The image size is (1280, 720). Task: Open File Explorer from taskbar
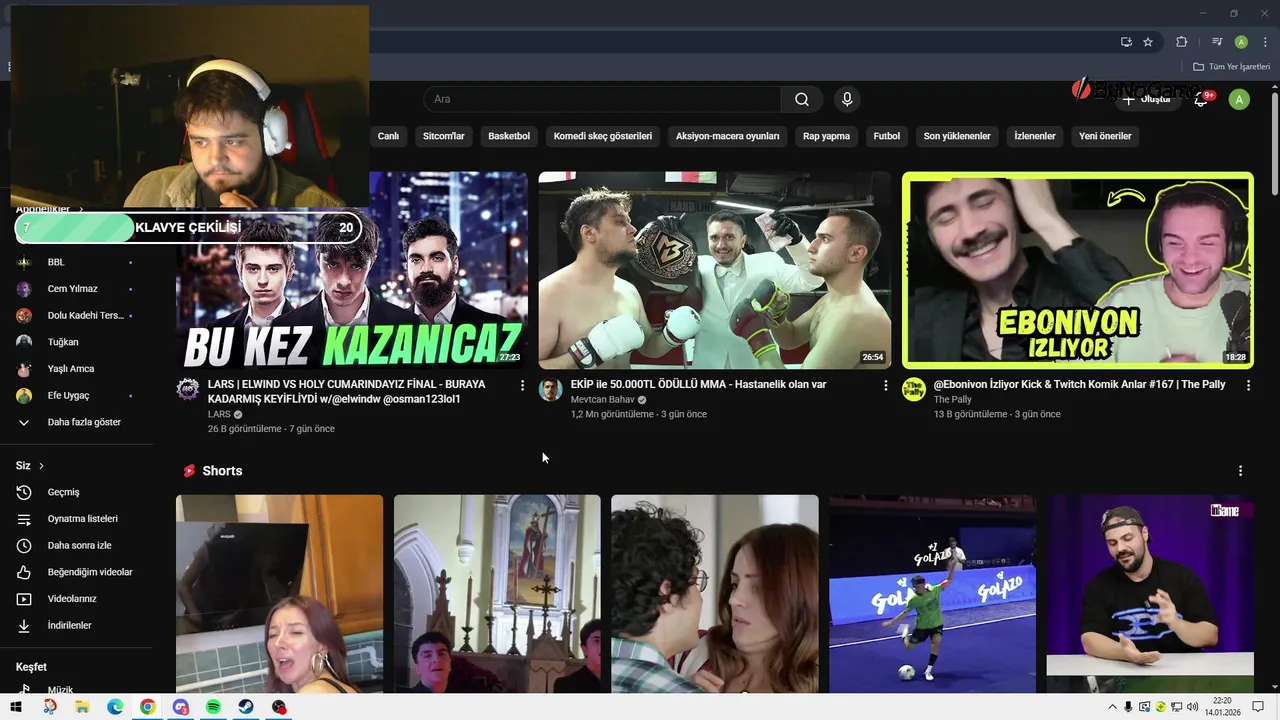point(82,707)
